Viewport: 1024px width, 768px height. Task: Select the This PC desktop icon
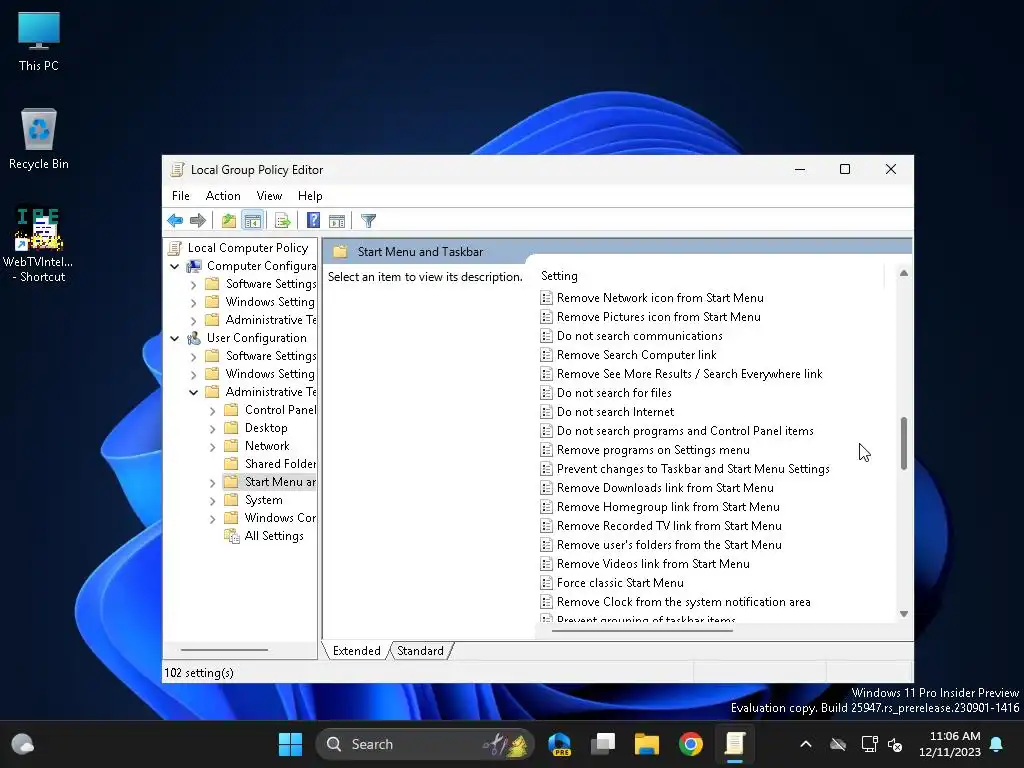[x=39, y=41]
